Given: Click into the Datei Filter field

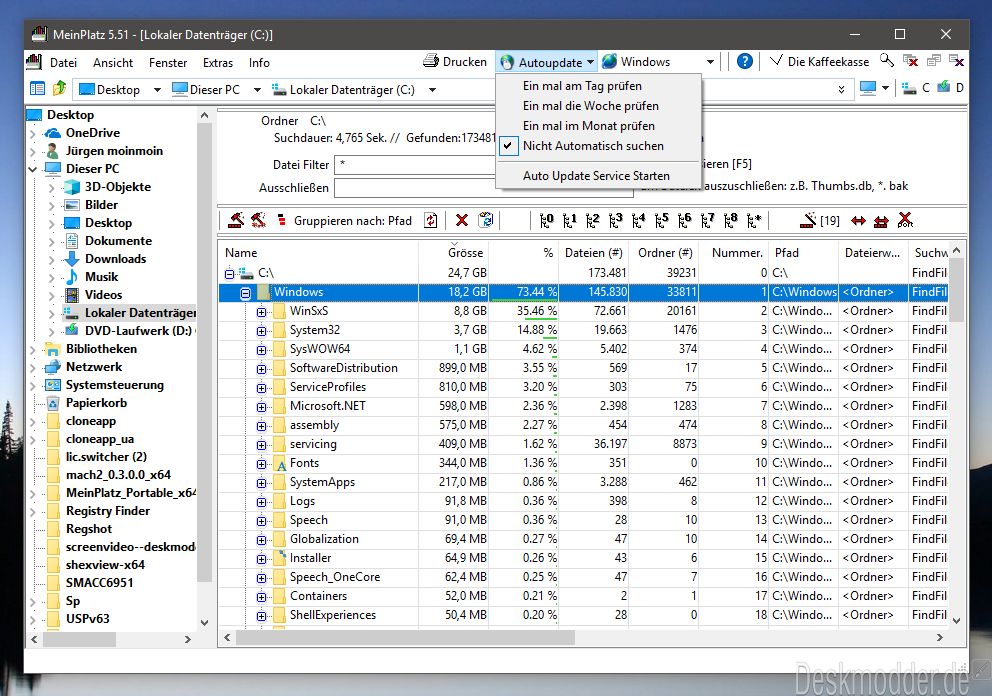Looking at the screenshot, I should coord(416,165).
